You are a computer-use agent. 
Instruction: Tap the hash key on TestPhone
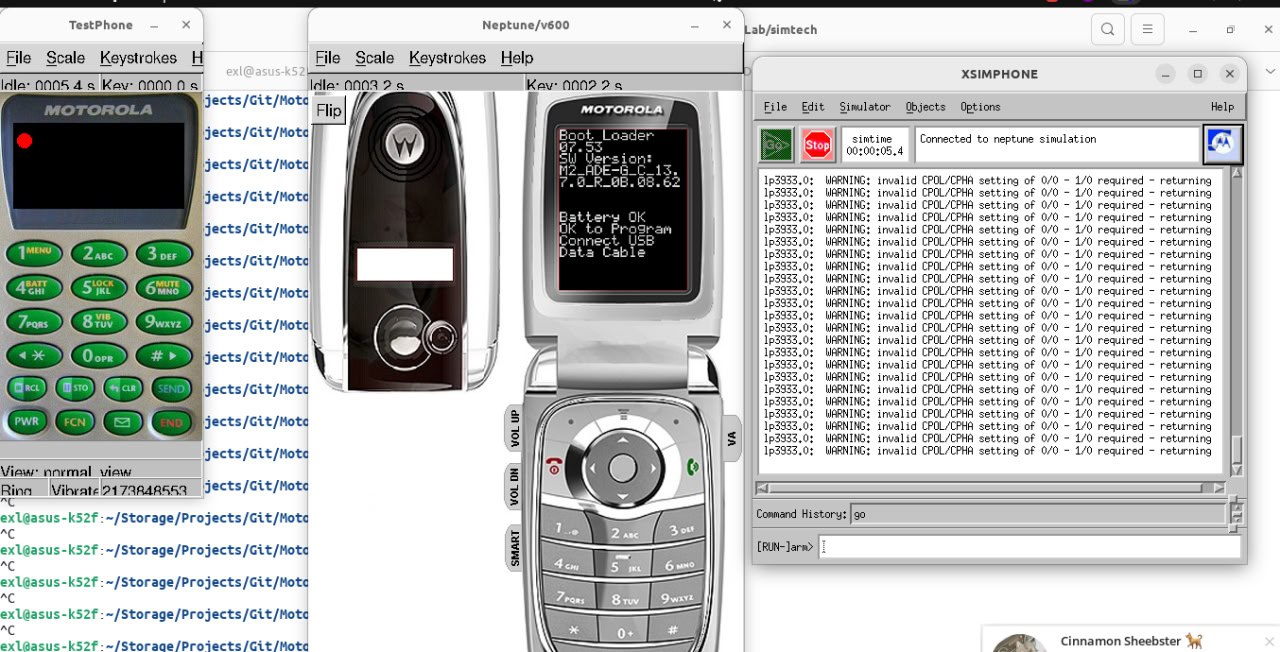click(164, 355)
